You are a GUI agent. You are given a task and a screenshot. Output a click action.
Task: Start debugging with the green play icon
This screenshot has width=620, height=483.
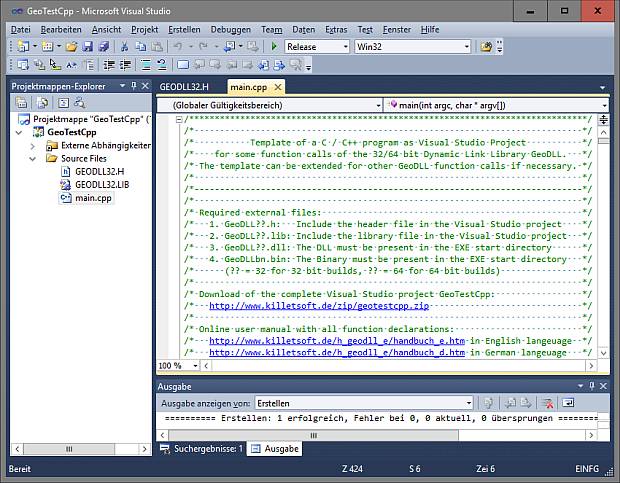click(x=274, y=47)
